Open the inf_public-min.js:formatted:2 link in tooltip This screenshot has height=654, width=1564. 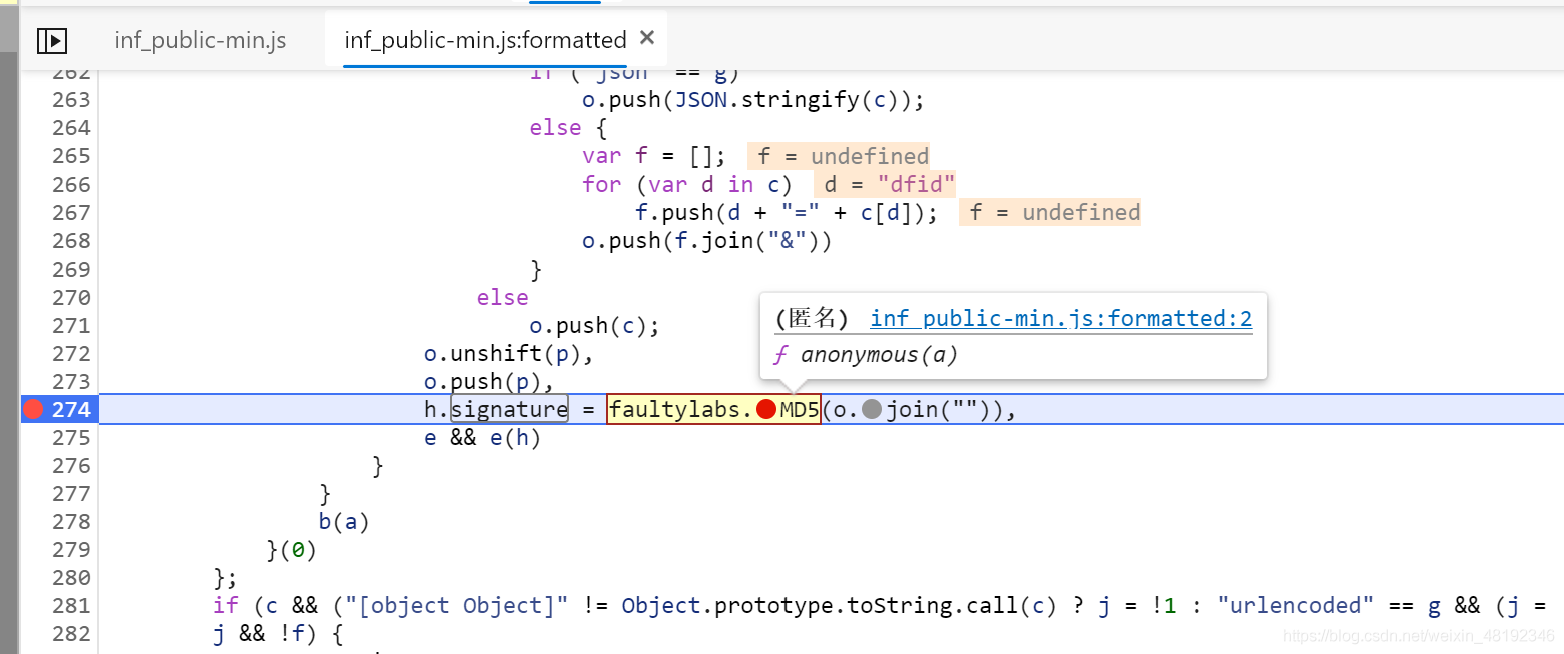click(1061, 318)
